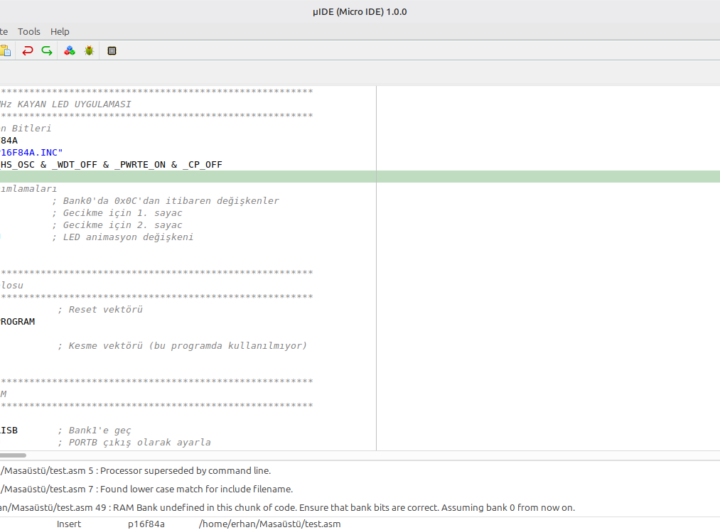Click the colored-balls build icon

[x=69, y=50]
